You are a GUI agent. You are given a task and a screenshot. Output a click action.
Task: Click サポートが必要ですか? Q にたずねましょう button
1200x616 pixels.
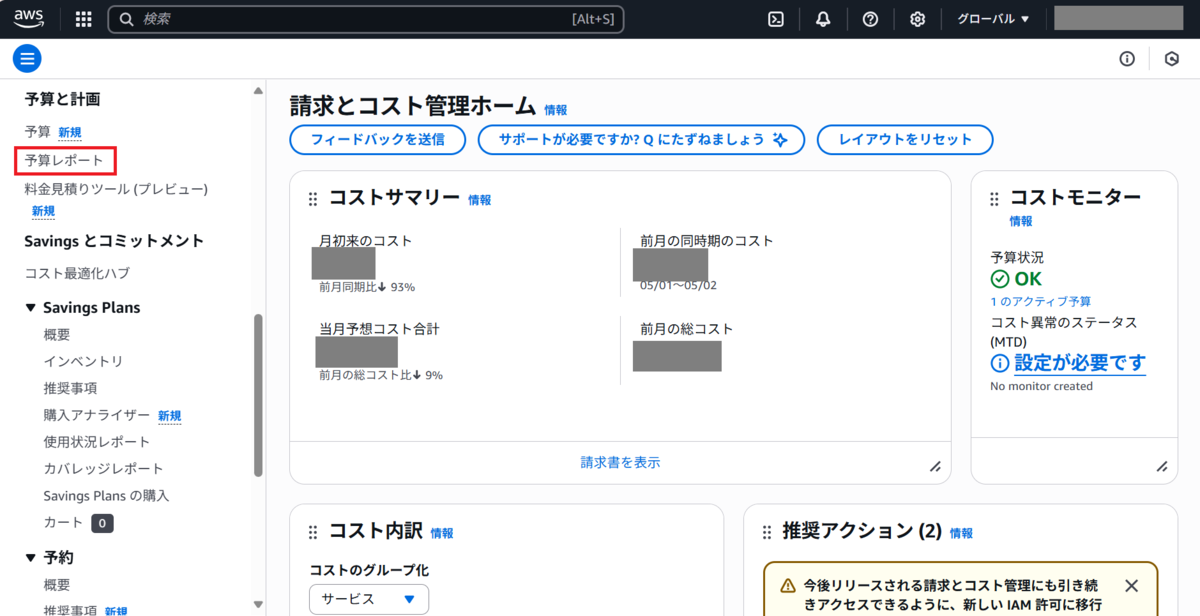(x=641, y=140)
